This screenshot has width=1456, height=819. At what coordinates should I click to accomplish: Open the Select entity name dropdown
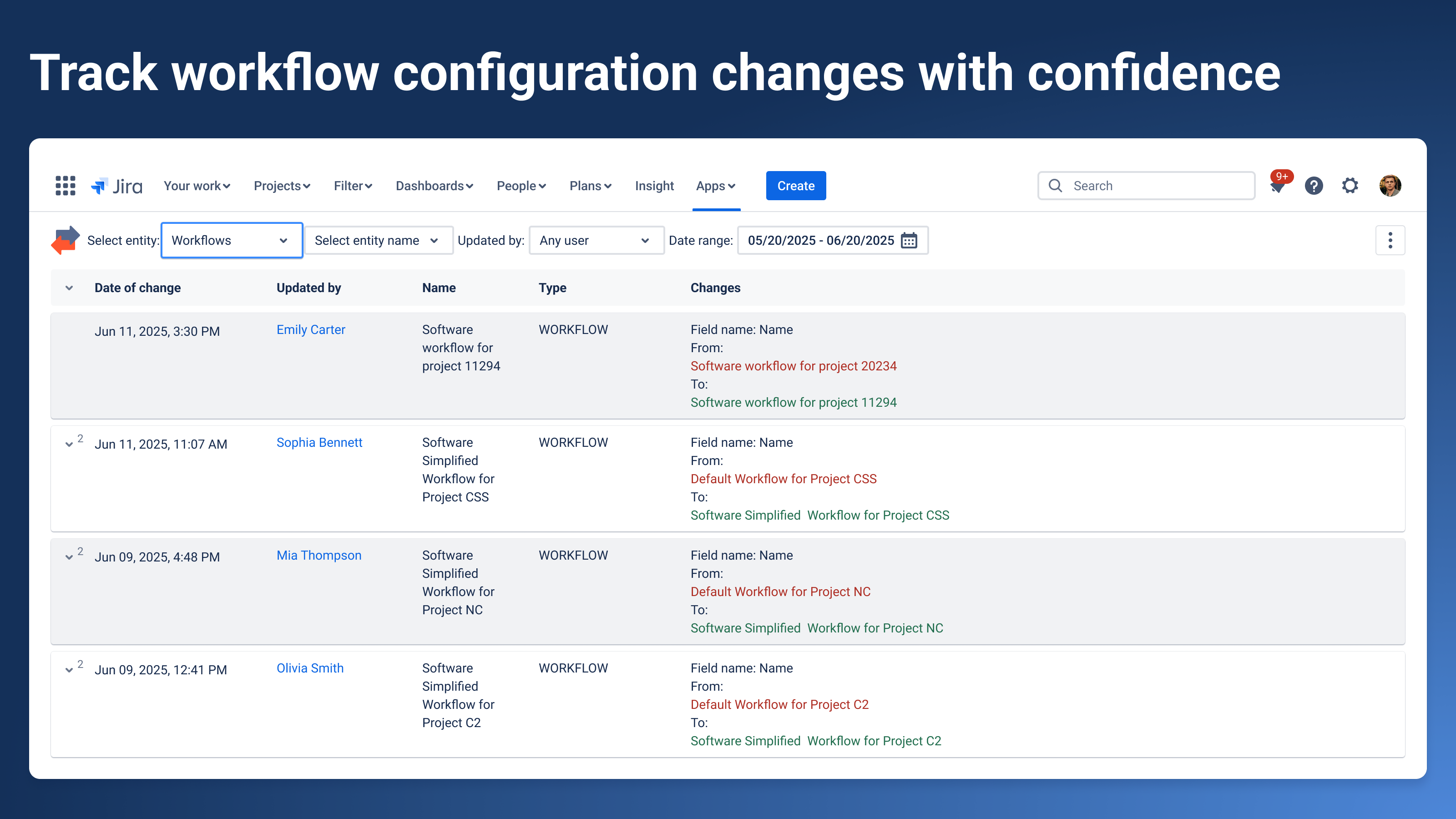(x=378, y=240)
